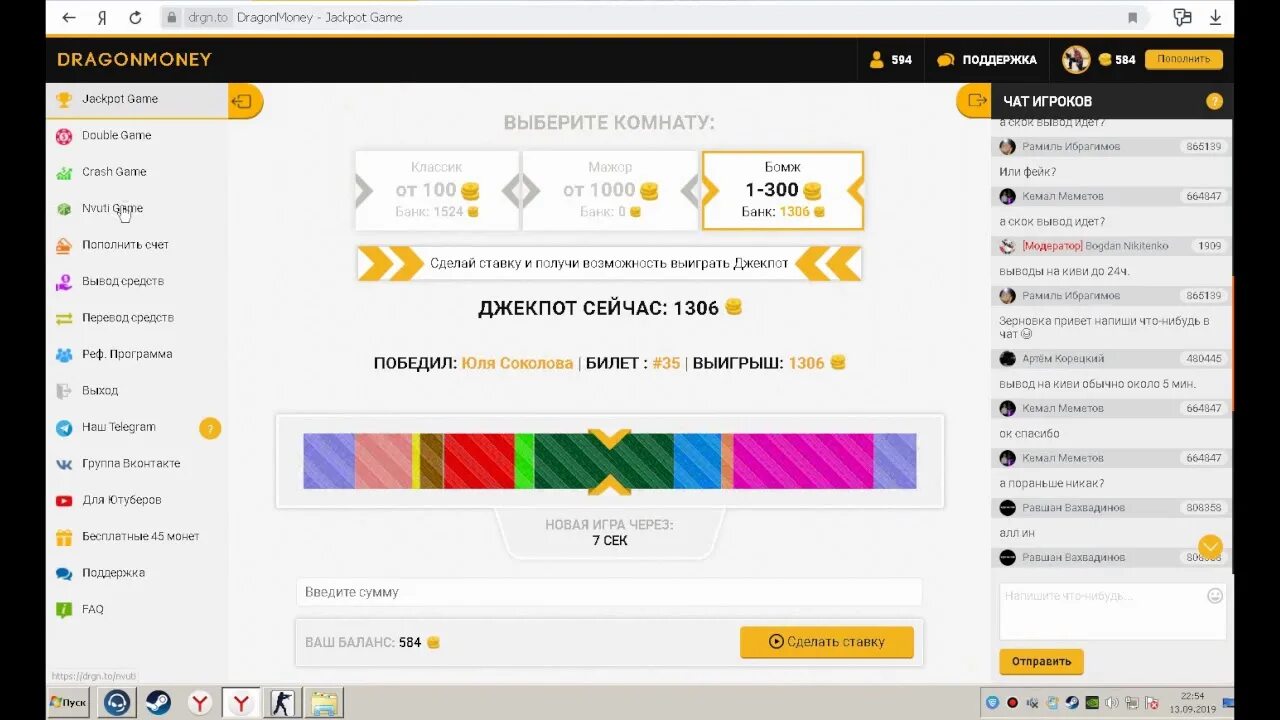Click the Пуск start button

pos(68,702)
